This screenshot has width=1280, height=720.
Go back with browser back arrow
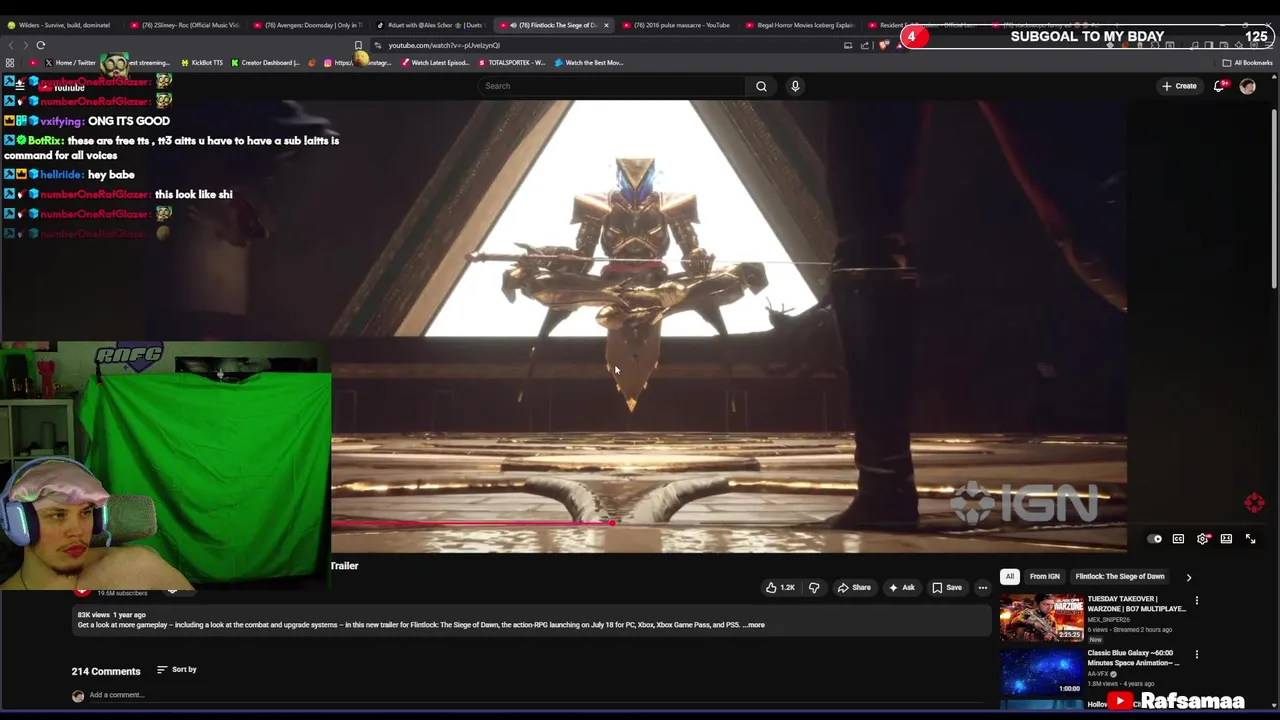pyautogui.click(x=11, y=45)
